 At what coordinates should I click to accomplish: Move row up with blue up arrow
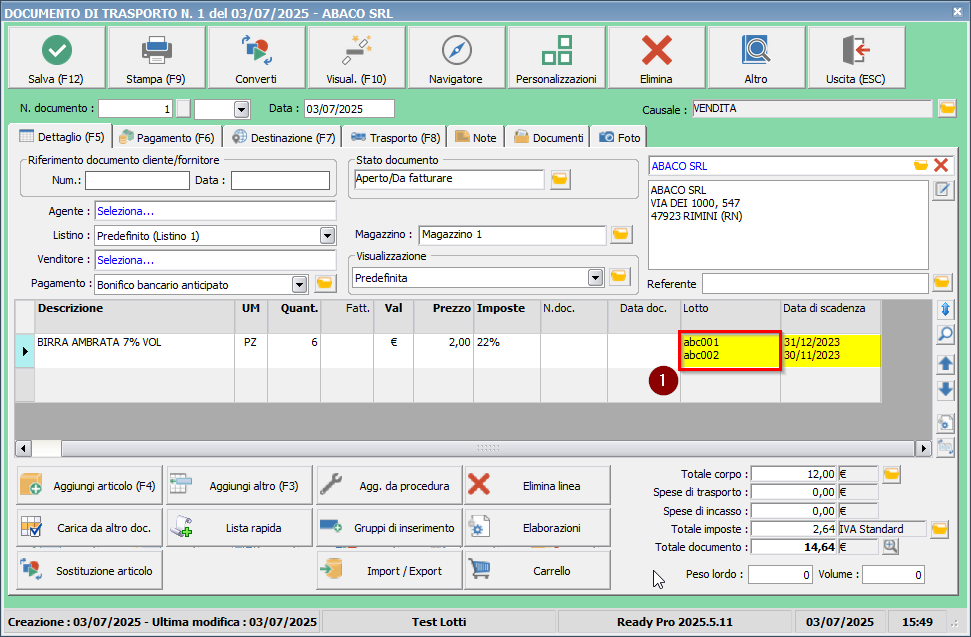tap(946, 363)
